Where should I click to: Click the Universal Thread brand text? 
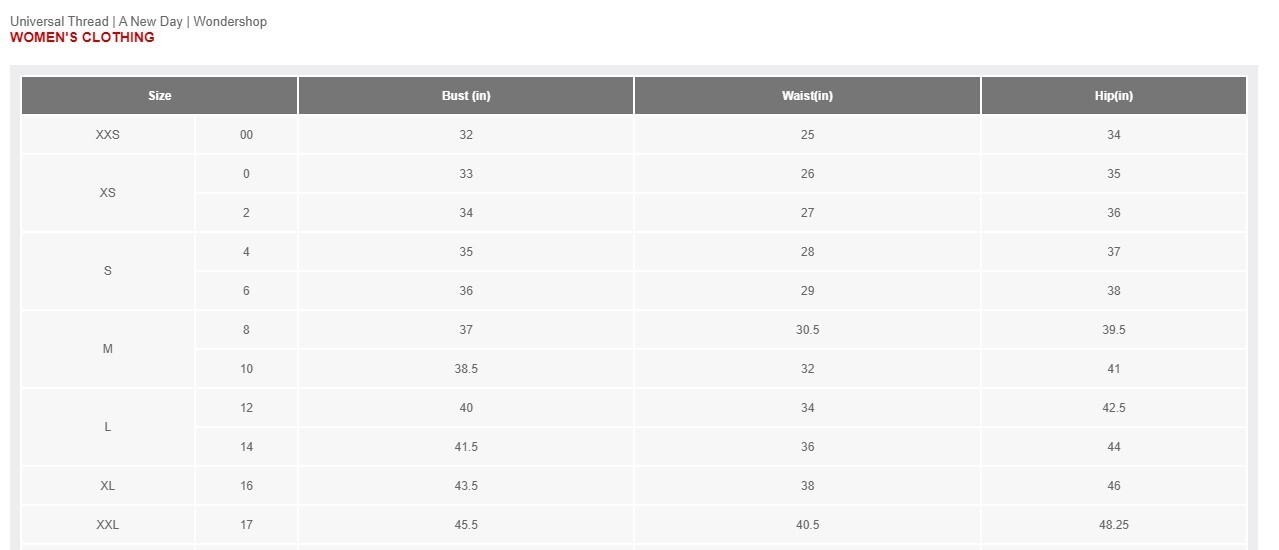[59, 21]
